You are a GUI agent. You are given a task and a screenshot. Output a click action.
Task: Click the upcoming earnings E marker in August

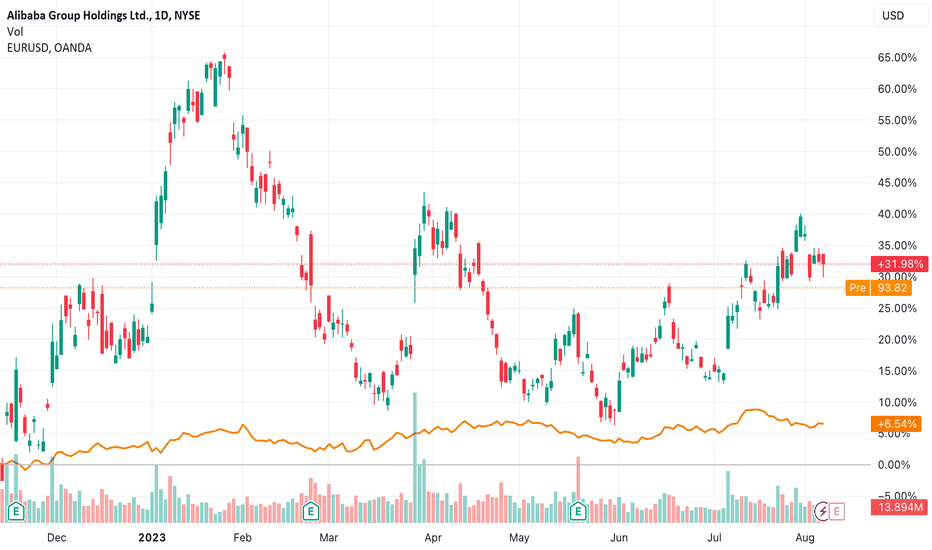tap(837, 511)
